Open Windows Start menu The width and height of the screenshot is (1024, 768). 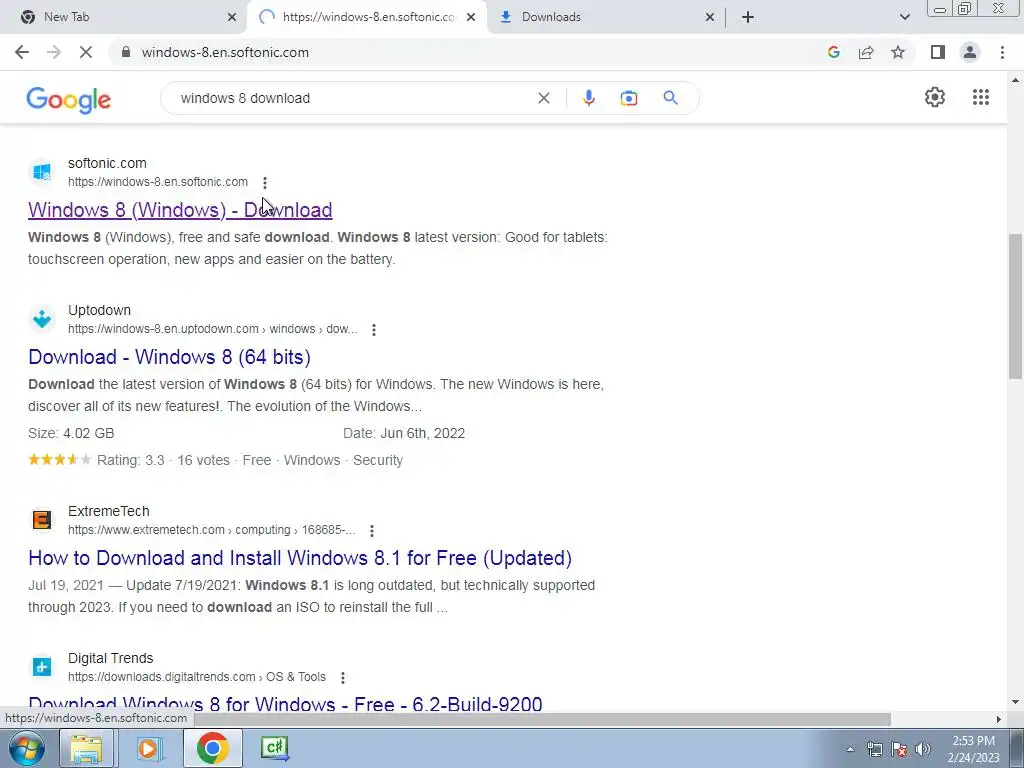[26, 748]
